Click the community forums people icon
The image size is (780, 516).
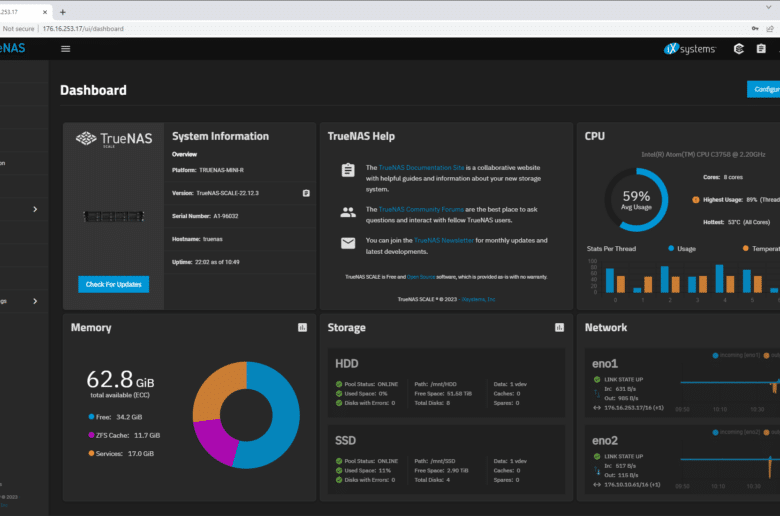[348, 212]
